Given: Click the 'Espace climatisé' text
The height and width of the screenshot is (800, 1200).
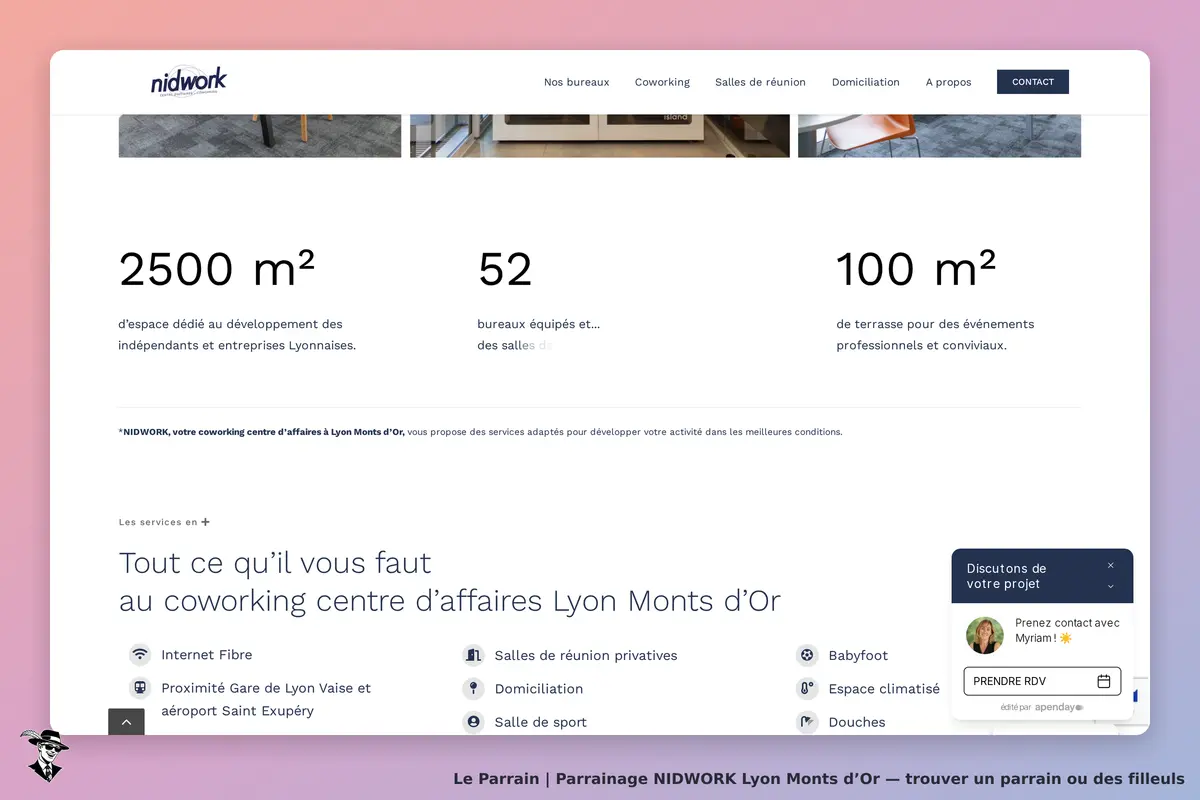Looking at the screenshot, I should click(884, 688).
